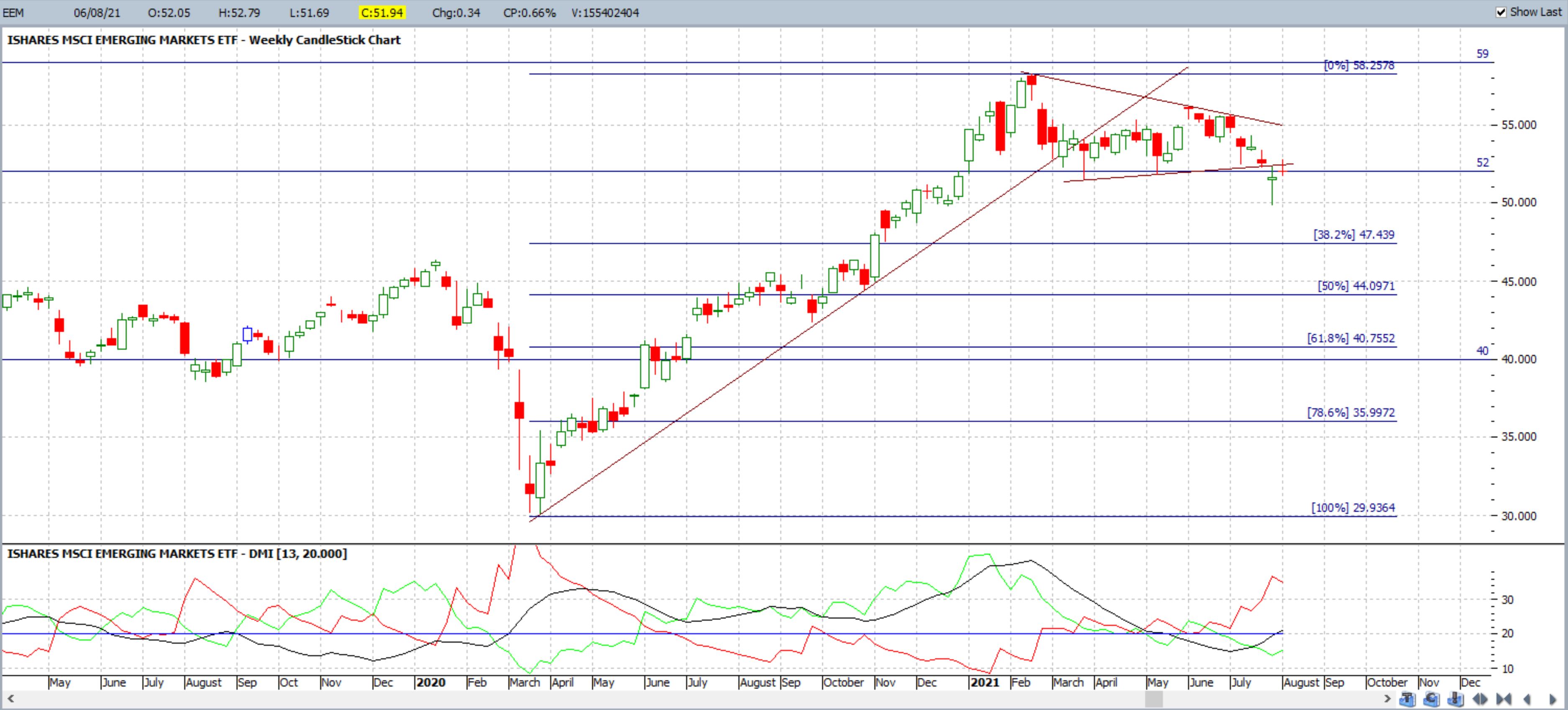Screen dimensions: 1568x710
Task: Click the highlighted close value C:51.94
Action: (382, 13)
